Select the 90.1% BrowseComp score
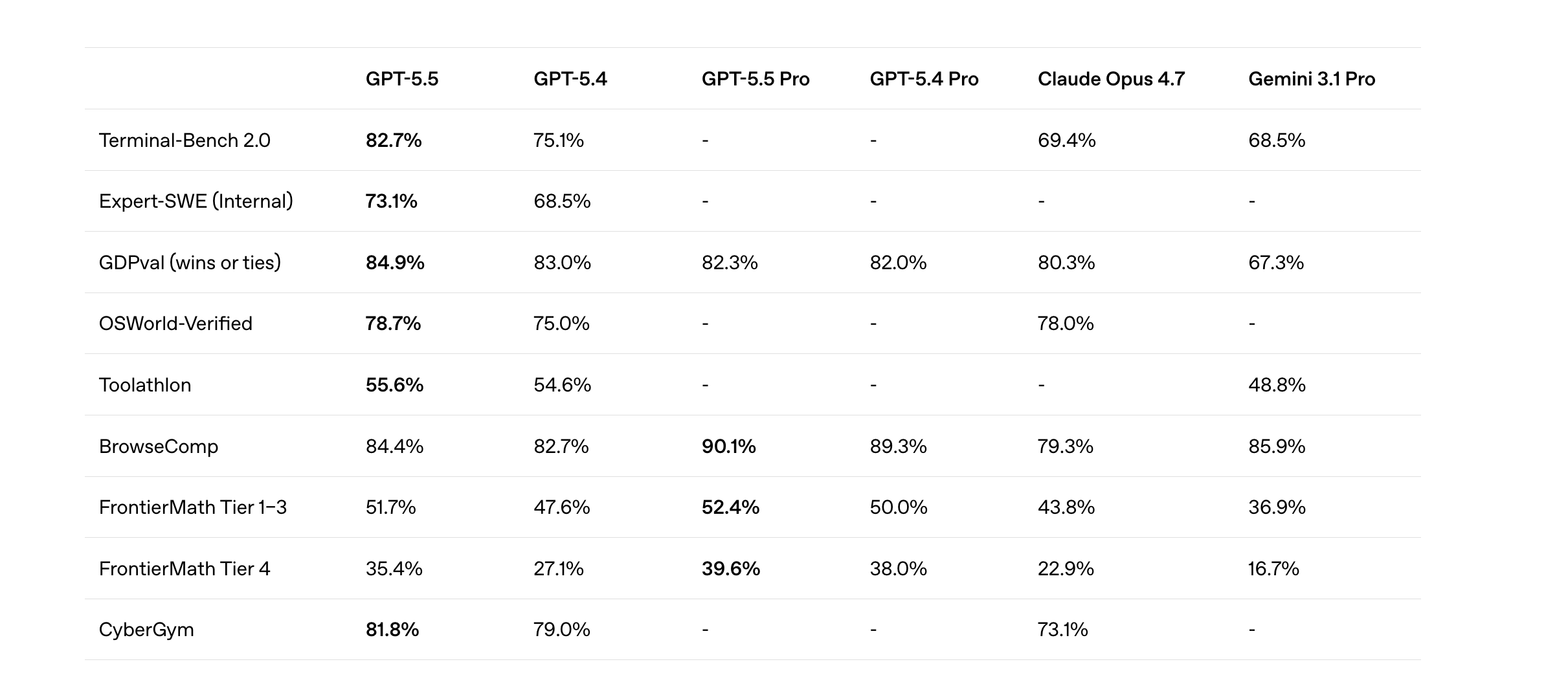The height and width of the screenshot is (695, 1568). coord(729,447)
